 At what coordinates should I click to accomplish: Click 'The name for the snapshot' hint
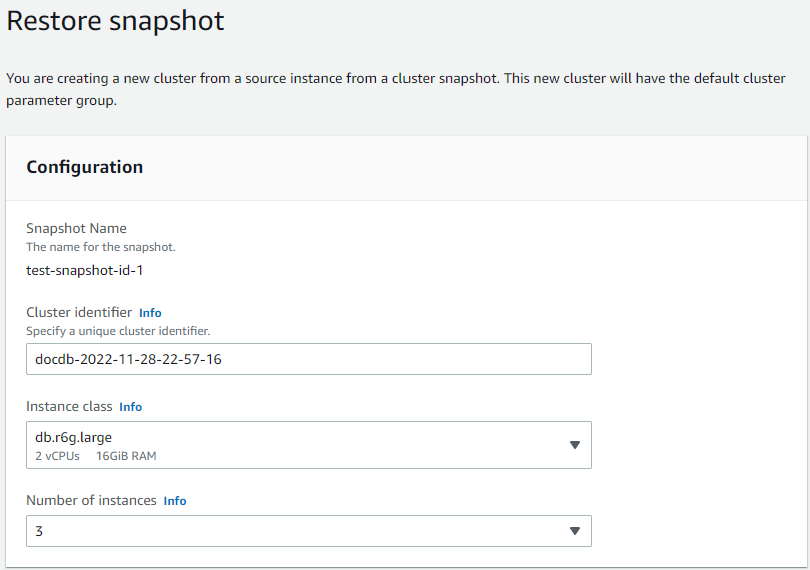coord(101,246)
